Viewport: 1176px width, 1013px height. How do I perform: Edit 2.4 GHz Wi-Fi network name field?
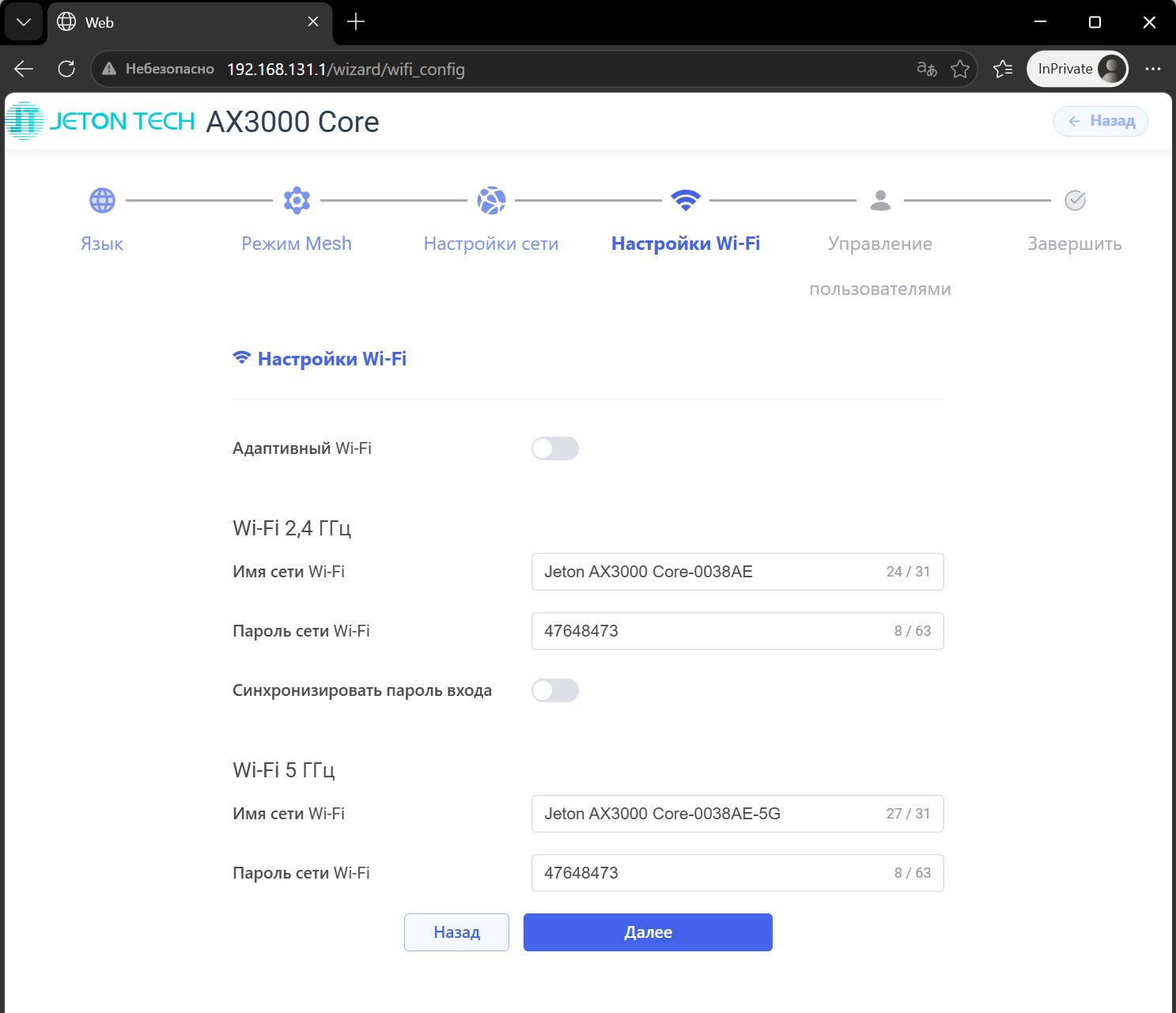pos(738,572)
